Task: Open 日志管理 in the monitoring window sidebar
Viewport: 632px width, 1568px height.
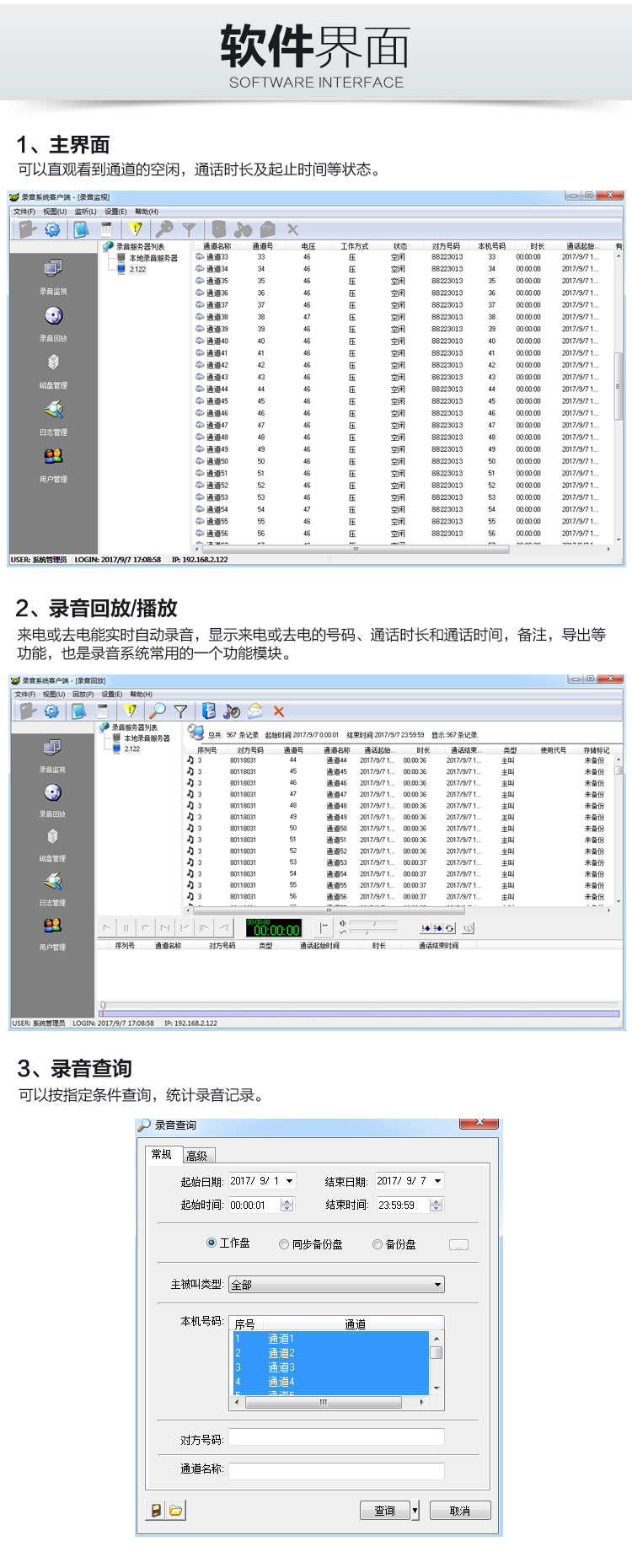Action: (53, 418)
